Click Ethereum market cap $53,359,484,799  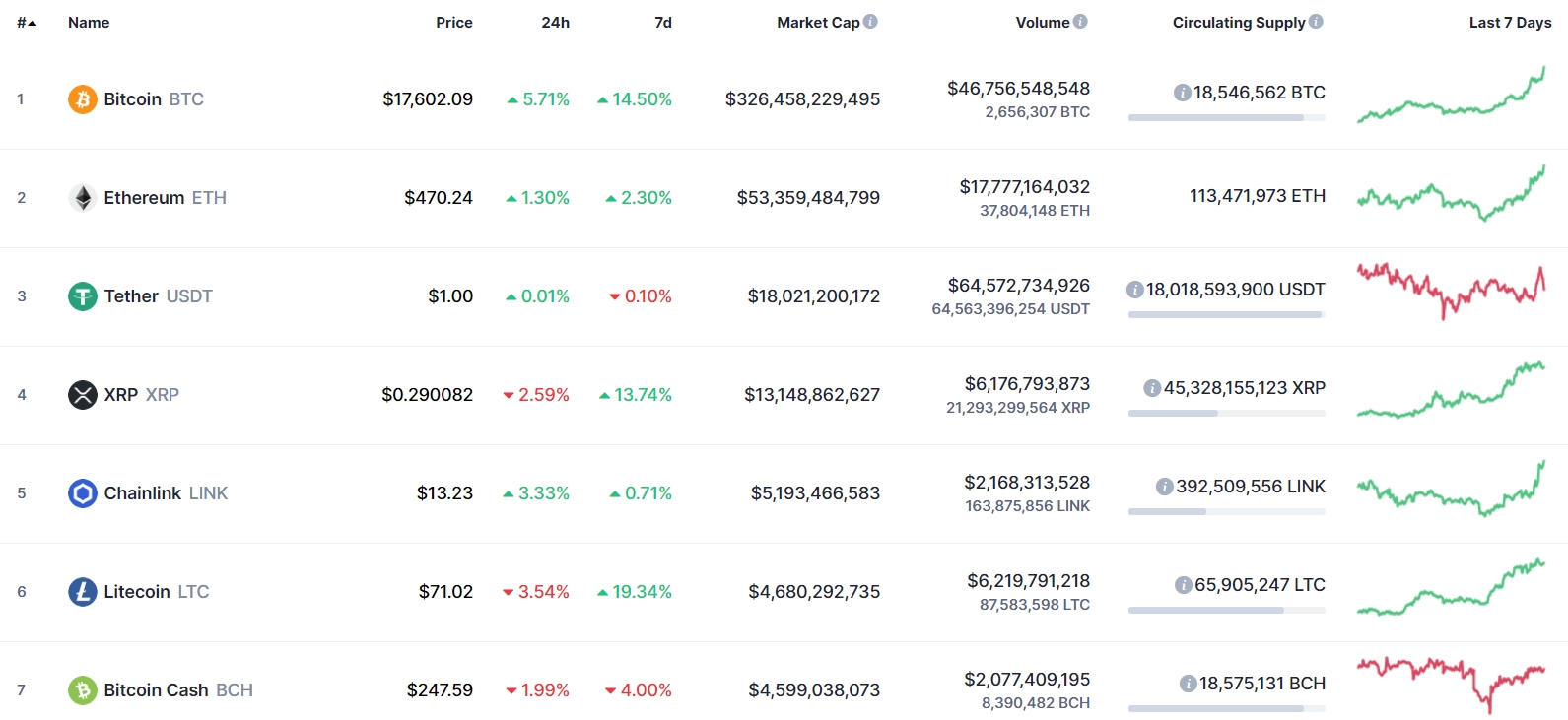click(808, 198)
